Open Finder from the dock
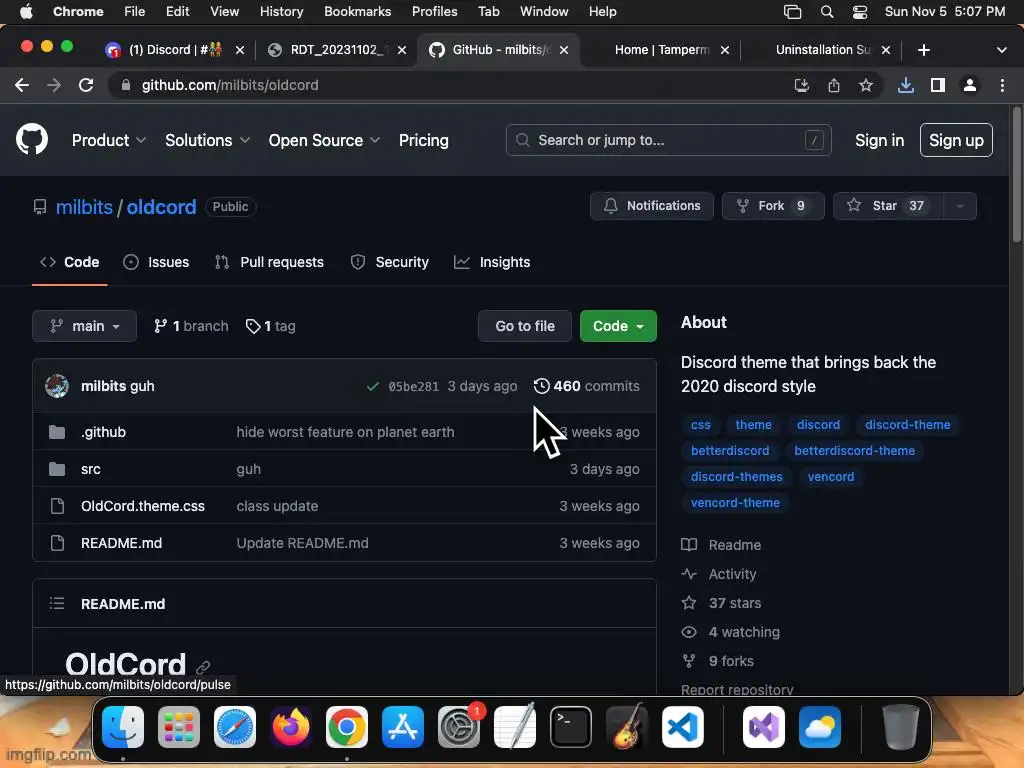The image size is (1024, 768). [x=123, y=727]
